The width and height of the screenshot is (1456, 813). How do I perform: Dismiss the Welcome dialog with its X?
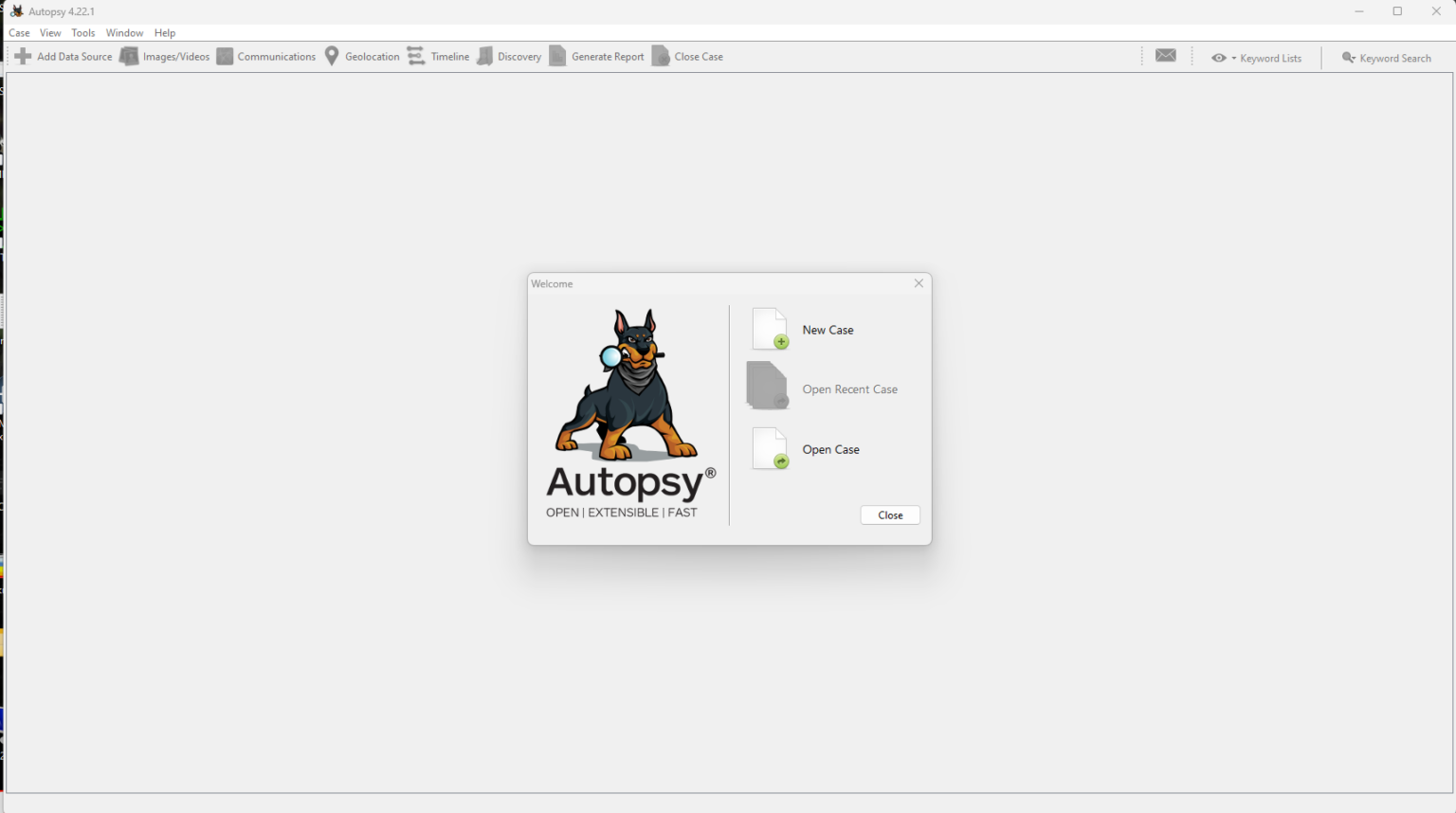pyautogui.click(x=918, y=282)
